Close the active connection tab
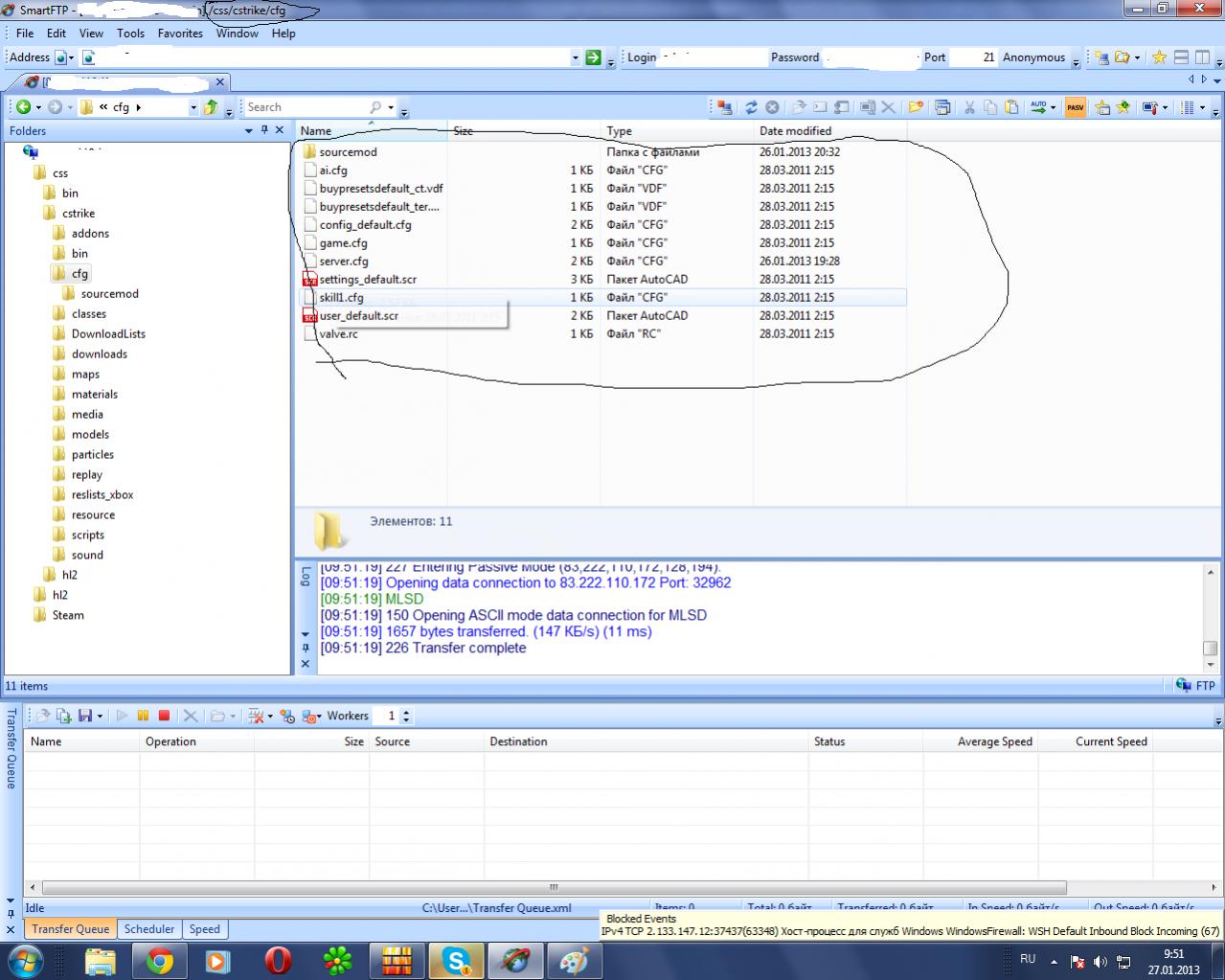The image size is (1225, 980). point(220,82)
